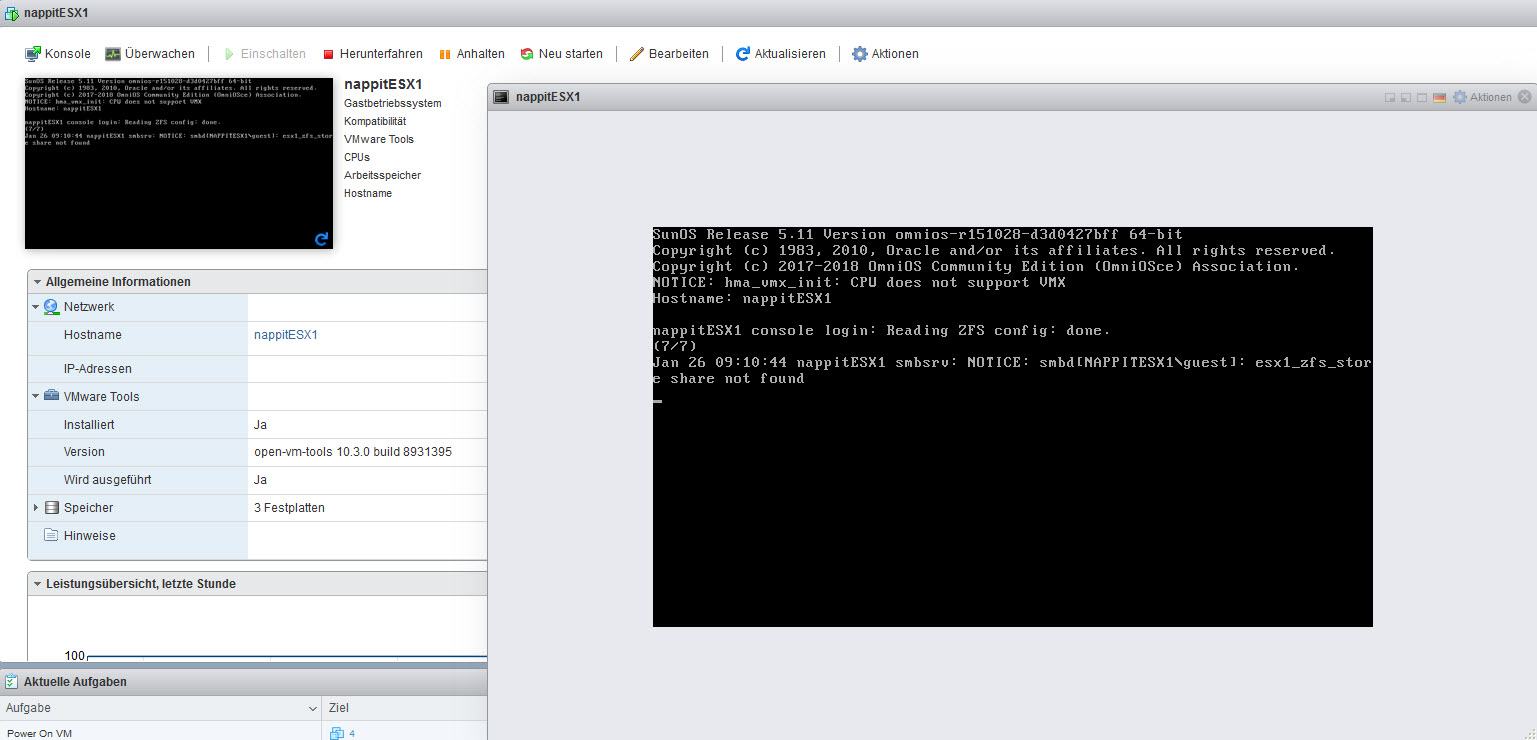Suspend the VM with Anhalten
Viewport: 1537px width, 740px height.
472,54
